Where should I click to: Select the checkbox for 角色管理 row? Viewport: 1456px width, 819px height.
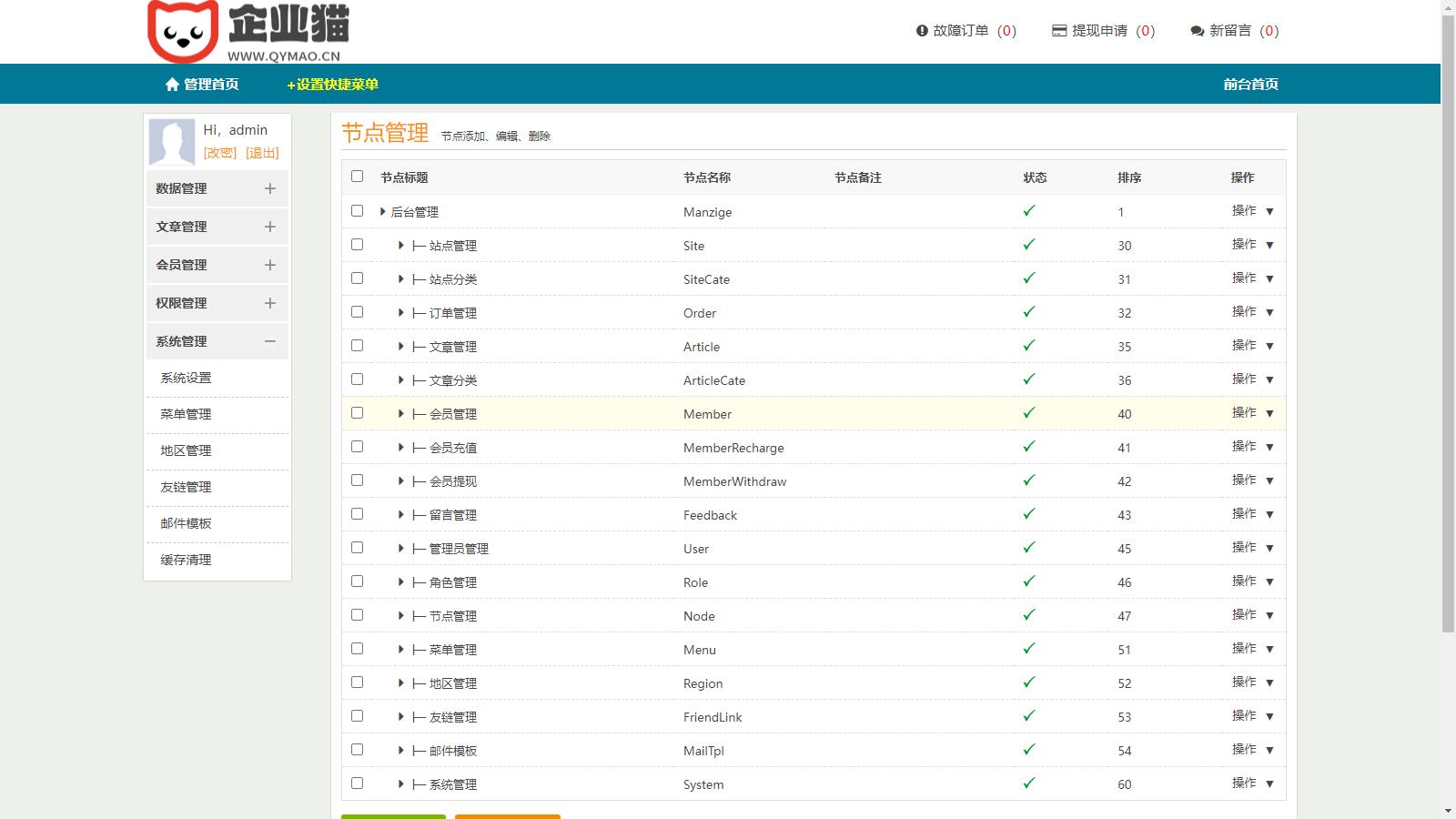pos(357,581)
